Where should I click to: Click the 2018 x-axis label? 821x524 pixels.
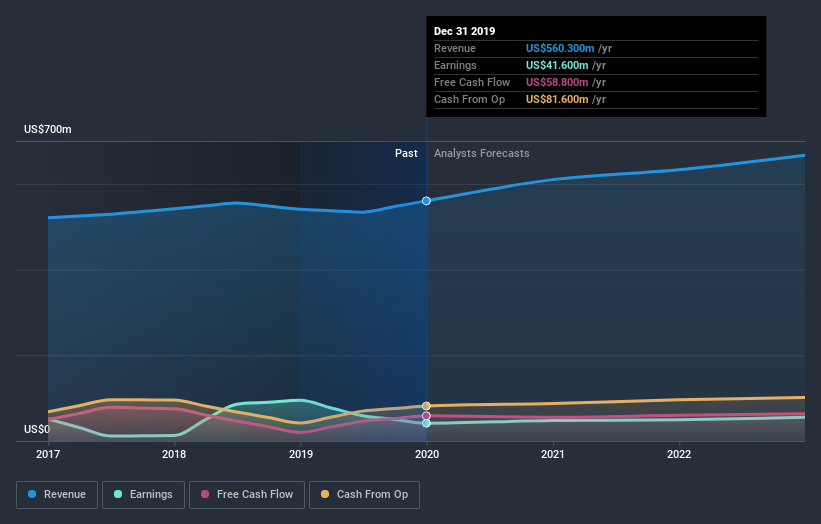174,454
